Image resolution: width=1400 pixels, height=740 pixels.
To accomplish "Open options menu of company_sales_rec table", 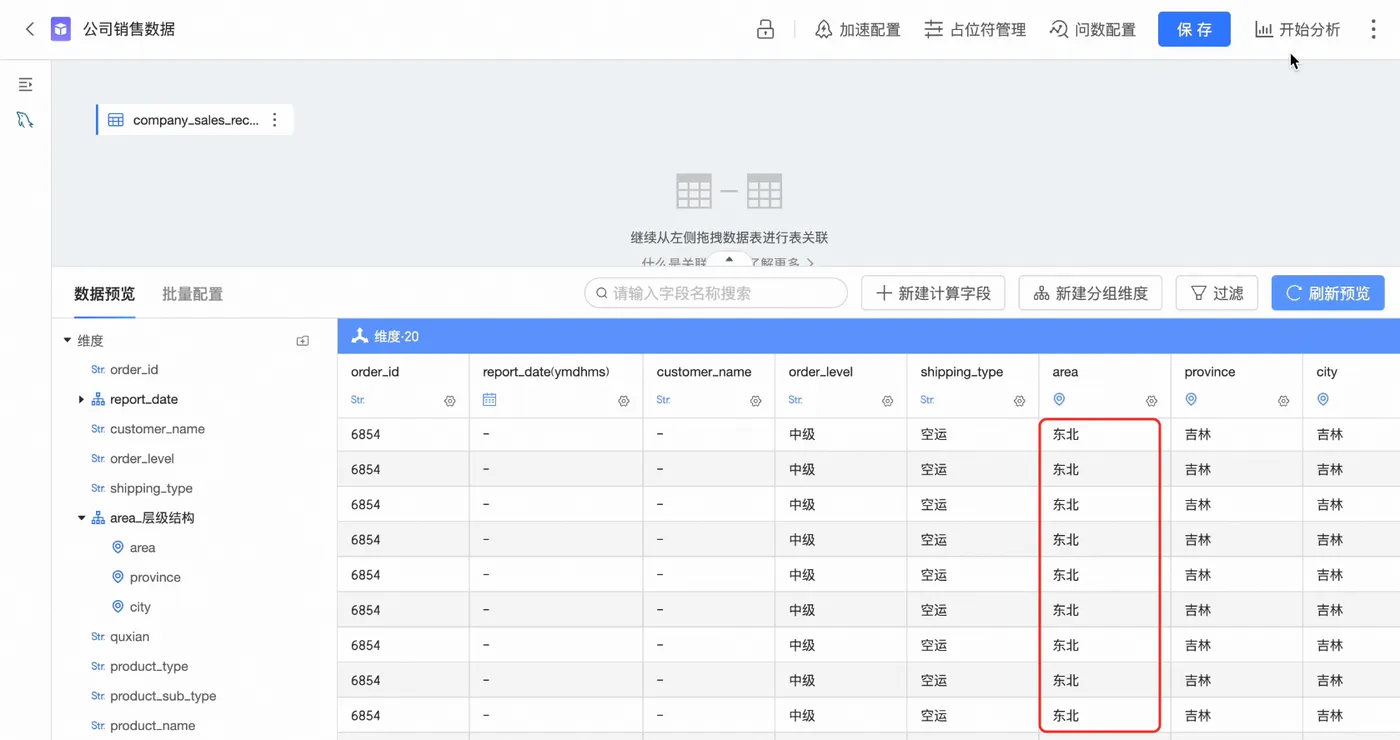I will pyautogui.click(x=275, y=120).
